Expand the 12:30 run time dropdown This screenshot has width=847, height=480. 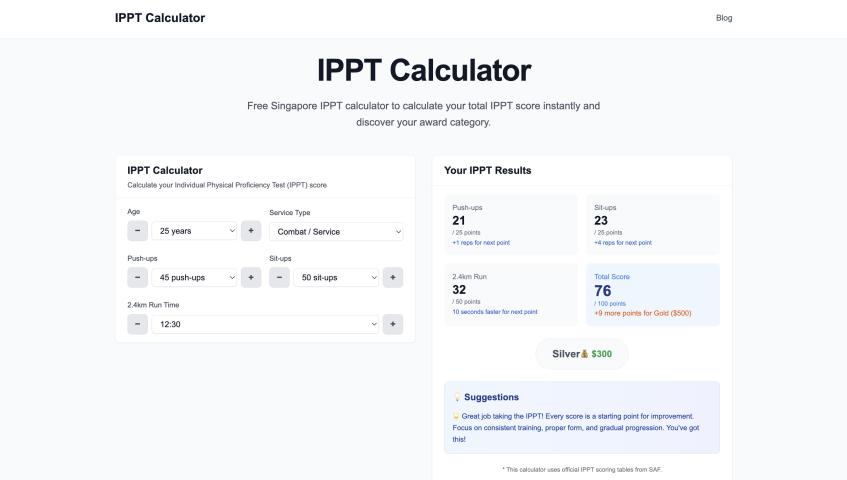265,324
